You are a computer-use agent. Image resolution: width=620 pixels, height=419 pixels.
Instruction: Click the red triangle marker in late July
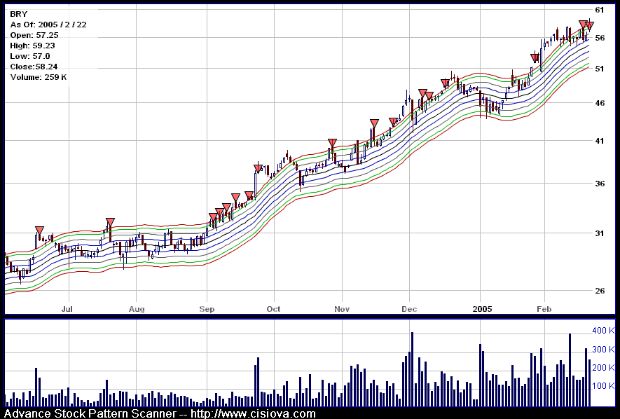110,223
